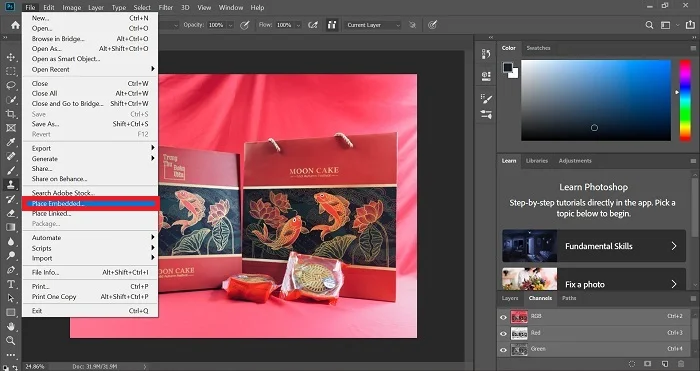Select the Rectangle shape tool
This screenshot has height=371, width=700.
(x=11, y=312)
